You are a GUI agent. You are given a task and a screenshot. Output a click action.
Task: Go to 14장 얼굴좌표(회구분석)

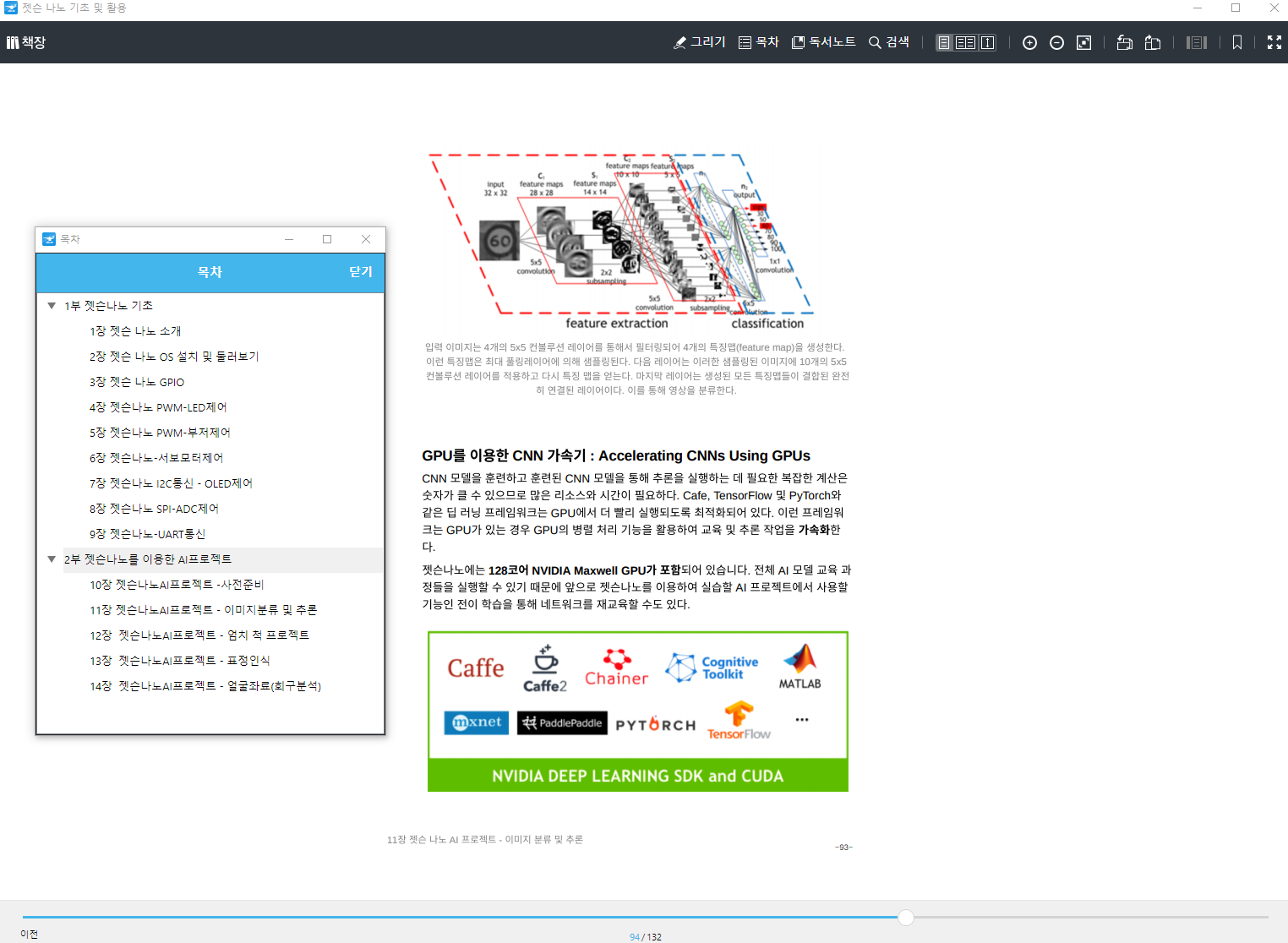coord(205,686)
